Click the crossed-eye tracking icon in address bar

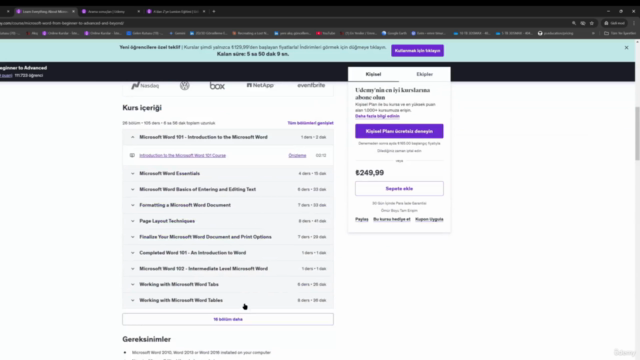point(583,23)
